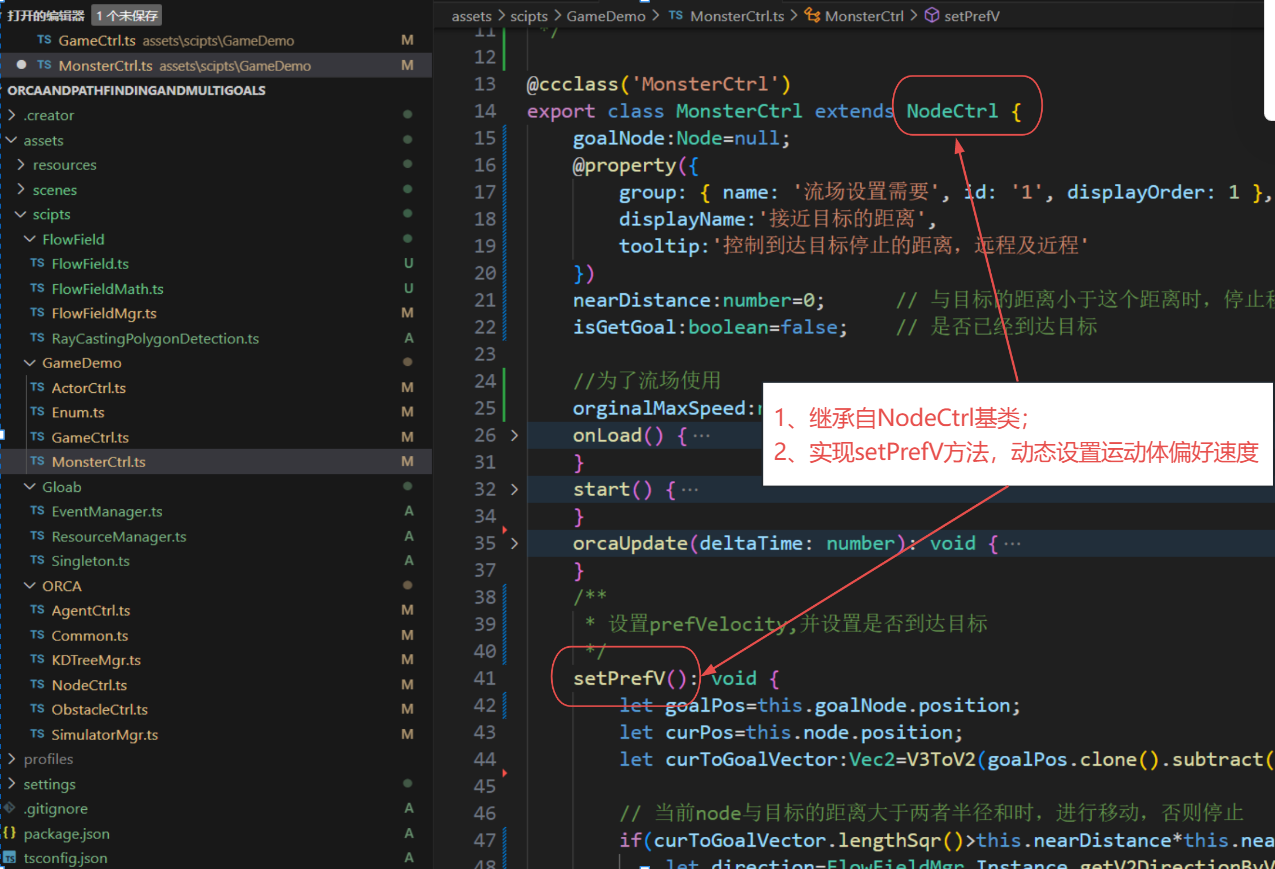Unfold the onLoad method at line 26
Viewport: 1275px width, 869px height.
[514, 436]
